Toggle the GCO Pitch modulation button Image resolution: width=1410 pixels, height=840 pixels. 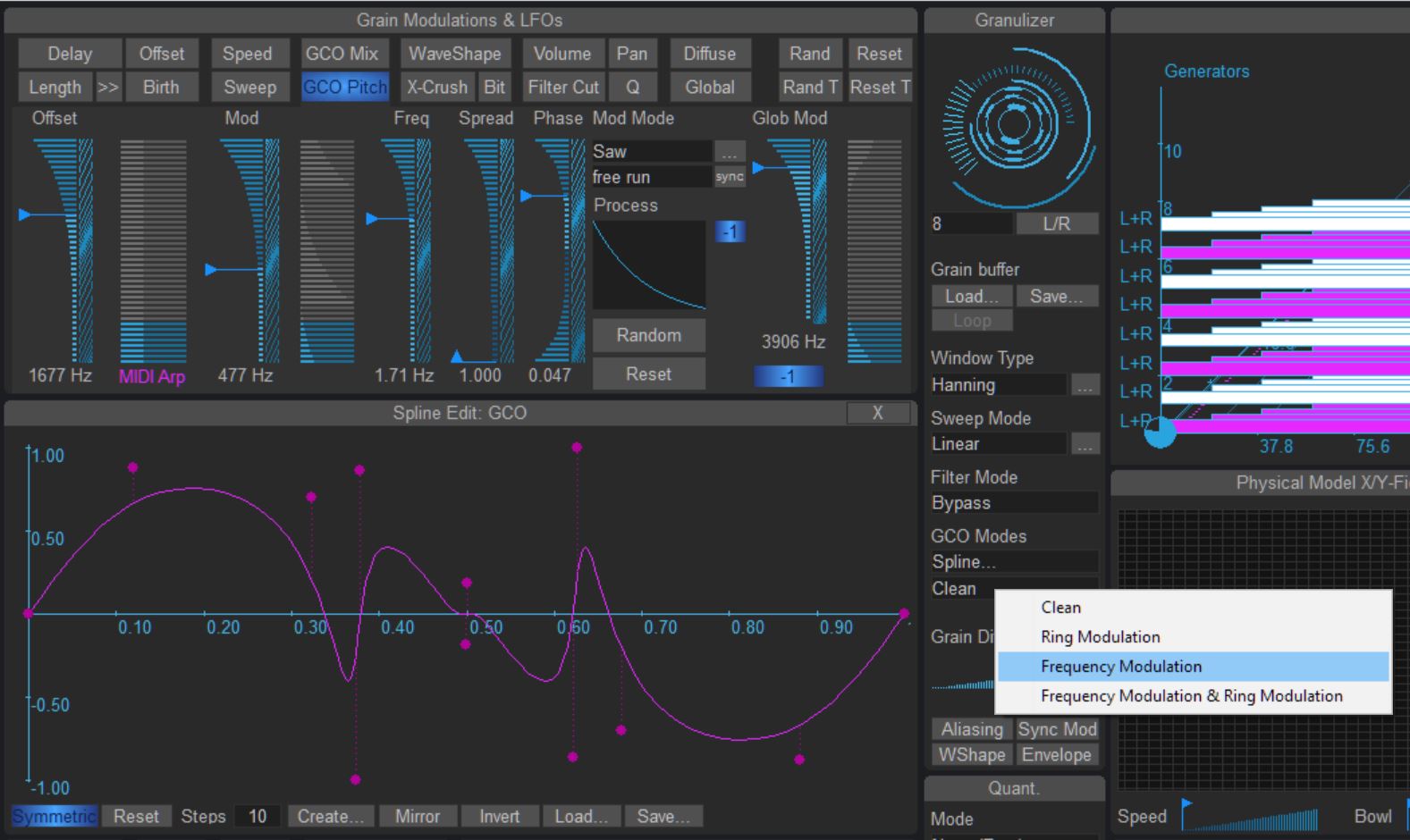345,88
